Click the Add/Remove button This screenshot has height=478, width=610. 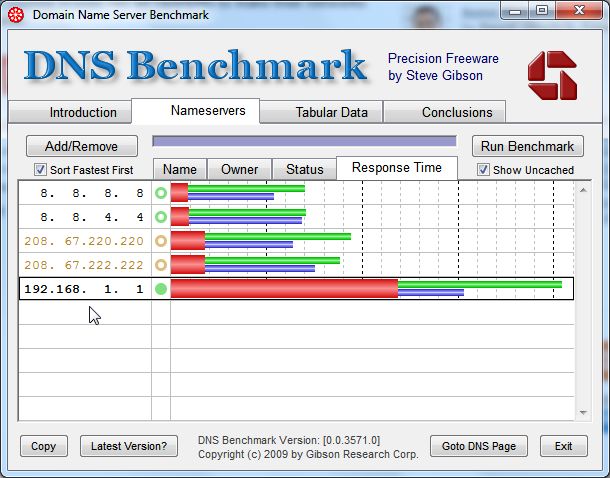82,146
